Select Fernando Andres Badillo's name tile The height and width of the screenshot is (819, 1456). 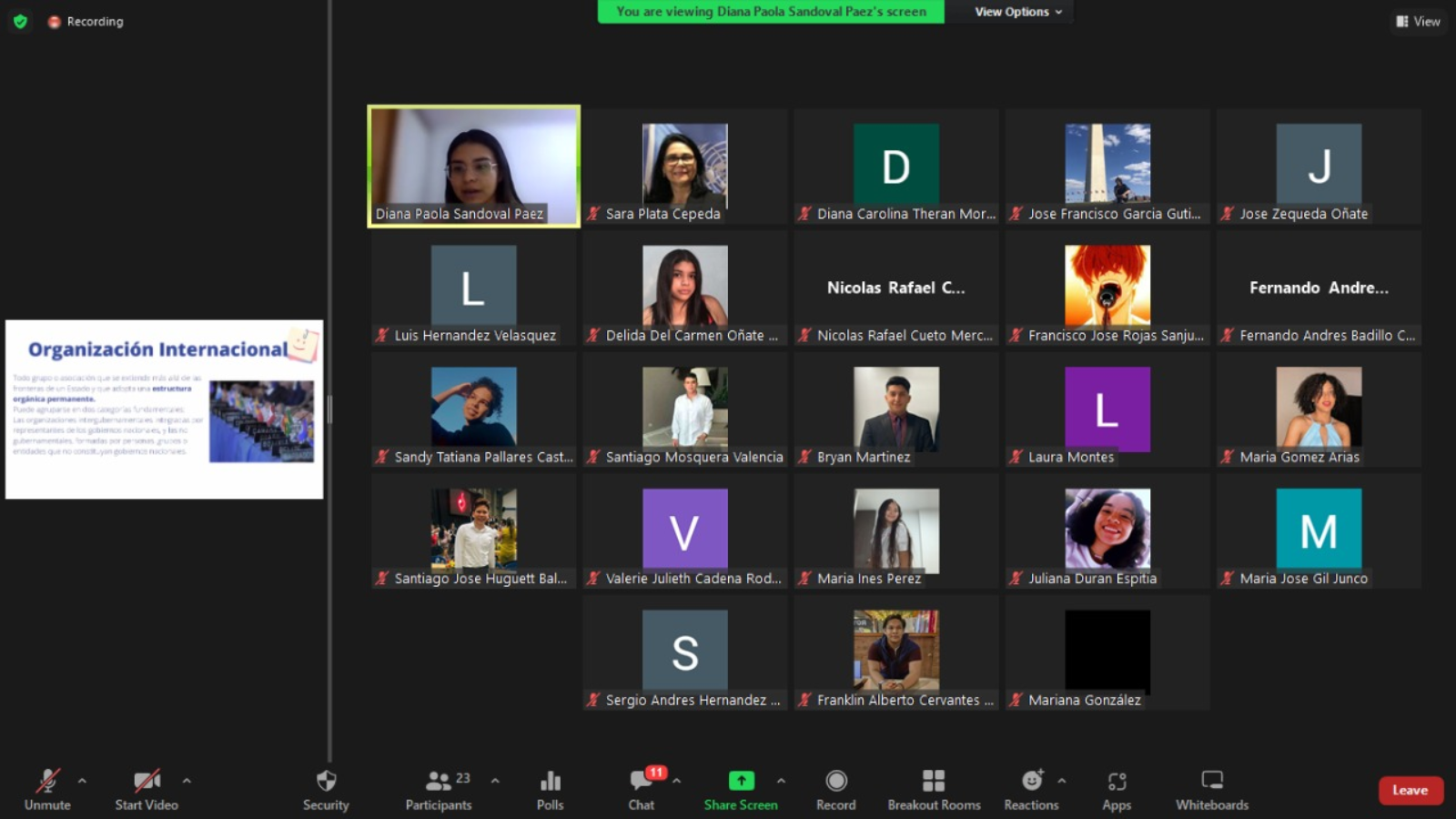click(x=1319, y=288)
